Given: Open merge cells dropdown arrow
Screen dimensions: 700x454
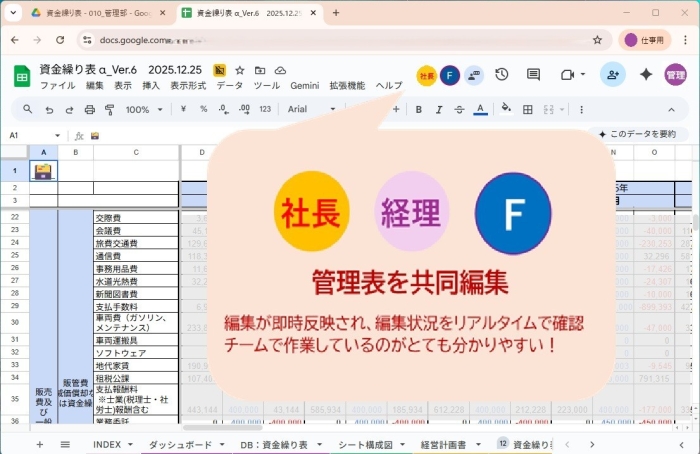Looking at the screenshot, I should point(562,109).
